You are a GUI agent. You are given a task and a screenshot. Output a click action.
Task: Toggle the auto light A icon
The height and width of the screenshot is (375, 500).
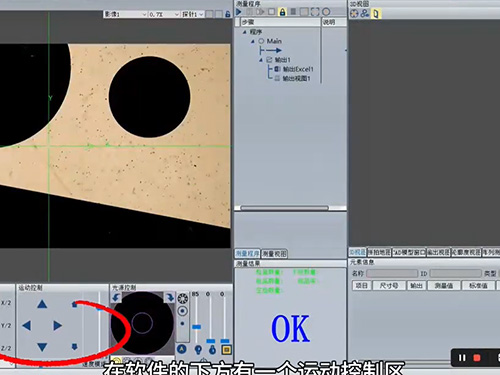tap(182, 349)
